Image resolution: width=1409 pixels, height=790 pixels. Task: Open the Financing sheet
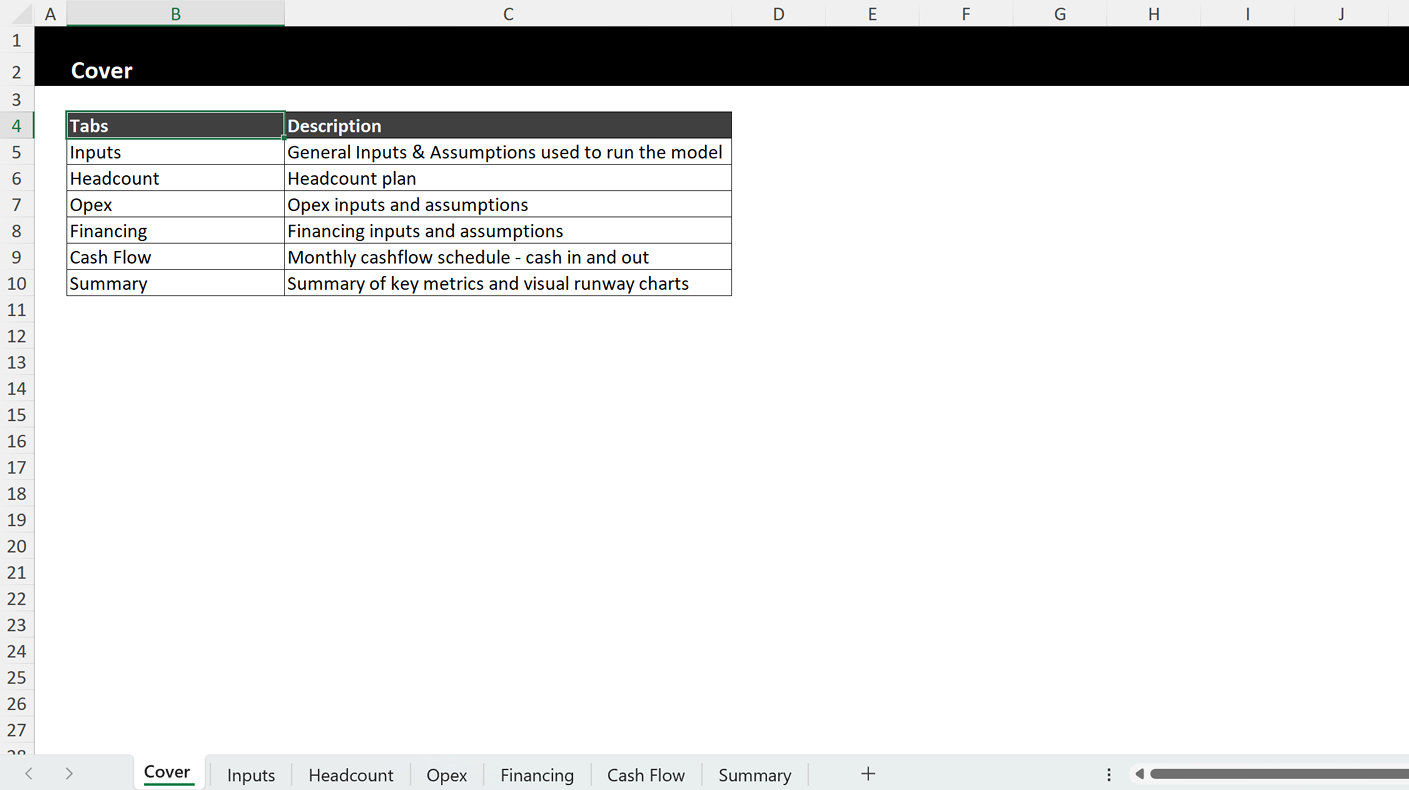click(x=536, y=774)
